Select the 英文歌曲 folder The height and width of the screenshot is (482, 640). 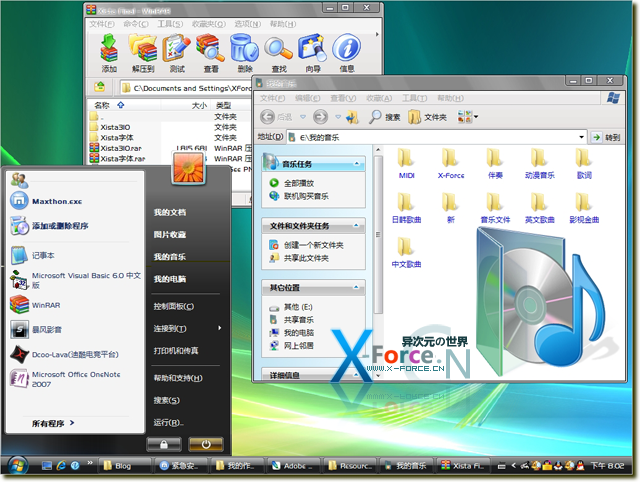[x=540, y=208]
